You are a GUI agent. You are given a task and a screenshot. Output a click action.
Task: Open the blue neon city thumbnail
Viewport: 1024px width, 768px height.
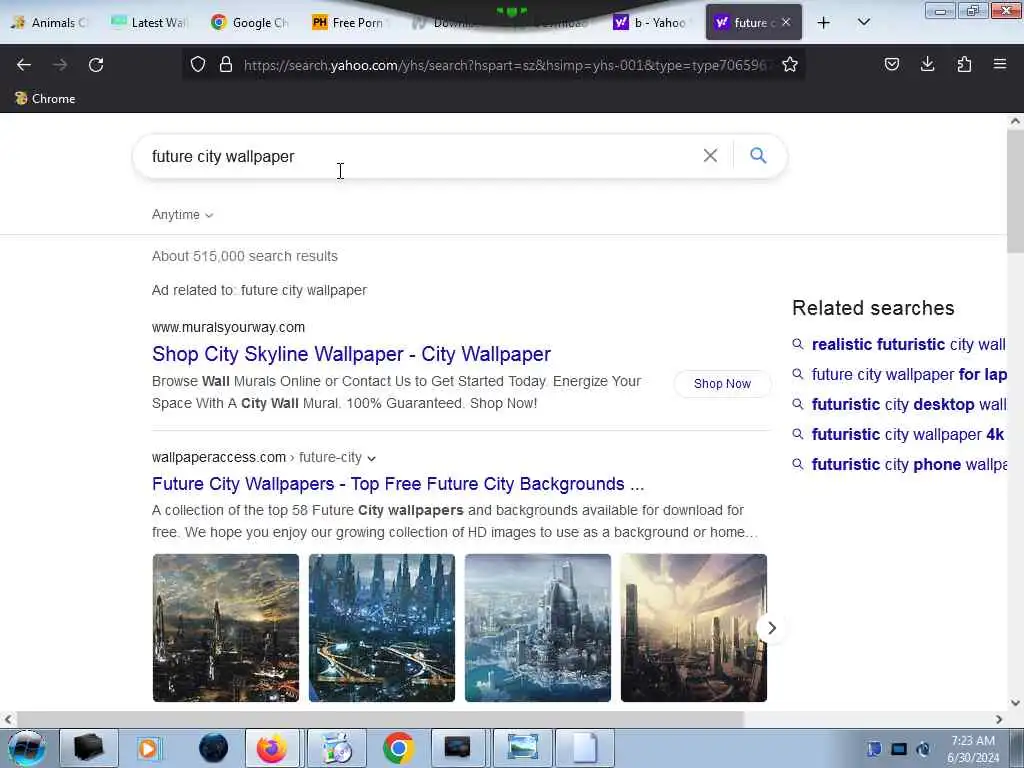(382, 628)
